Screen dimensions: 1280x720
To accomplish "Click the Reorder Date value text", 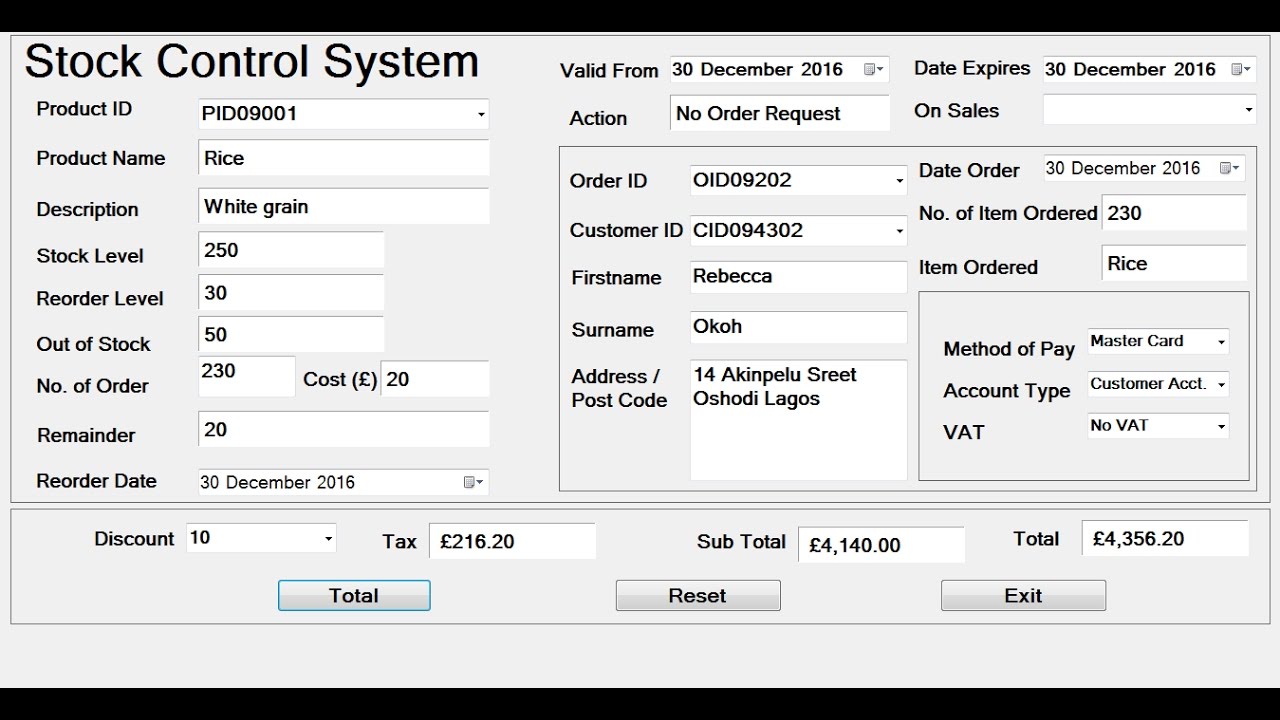I will click(278, 482).
